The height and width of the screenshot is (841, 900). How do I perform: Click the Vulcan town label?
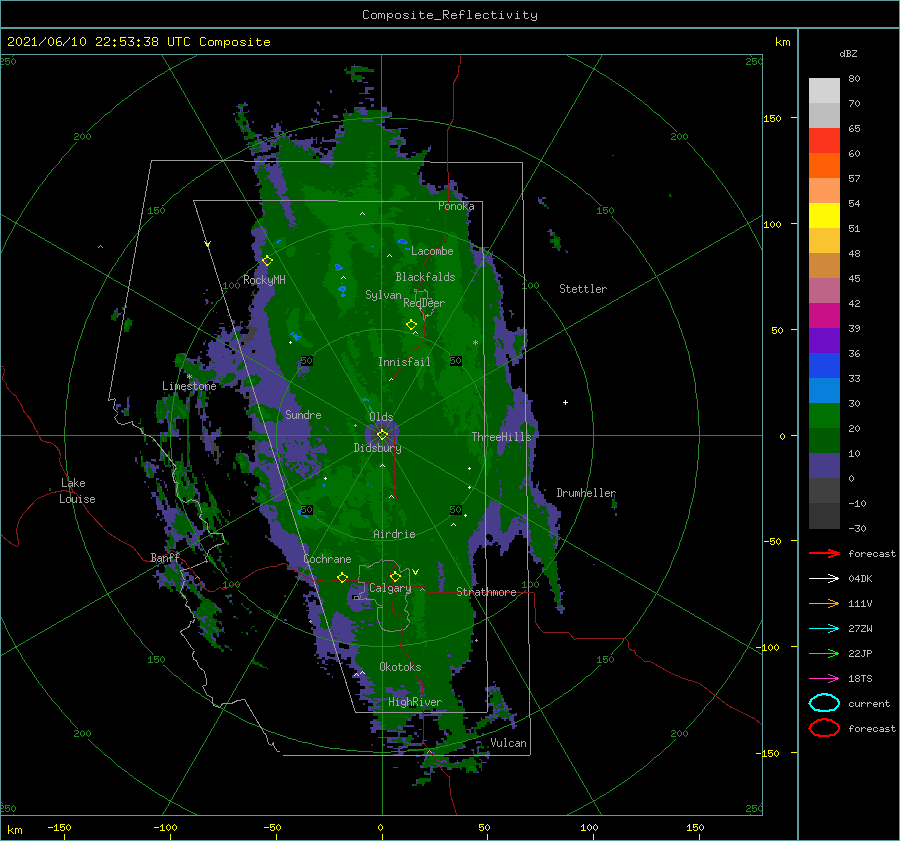pos(509,743)
